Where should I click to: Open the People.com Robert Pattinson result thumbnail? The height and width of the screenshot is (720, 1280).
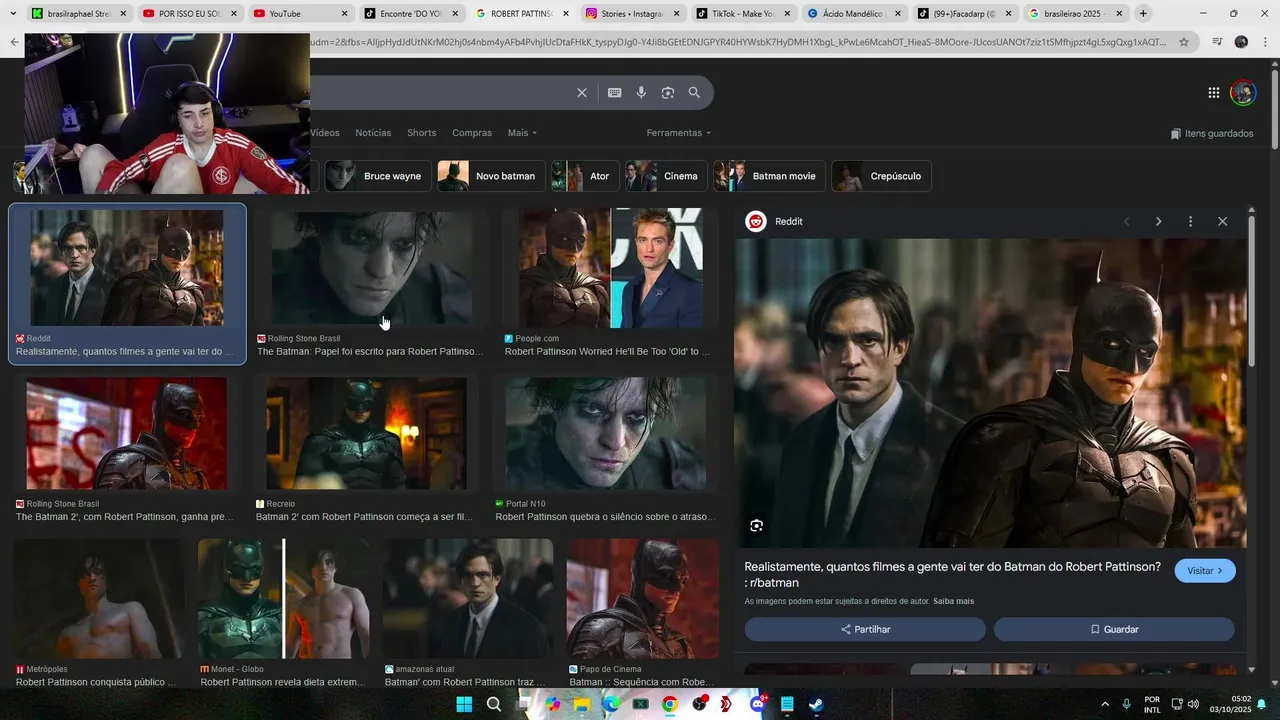click(x=611, y=268)
